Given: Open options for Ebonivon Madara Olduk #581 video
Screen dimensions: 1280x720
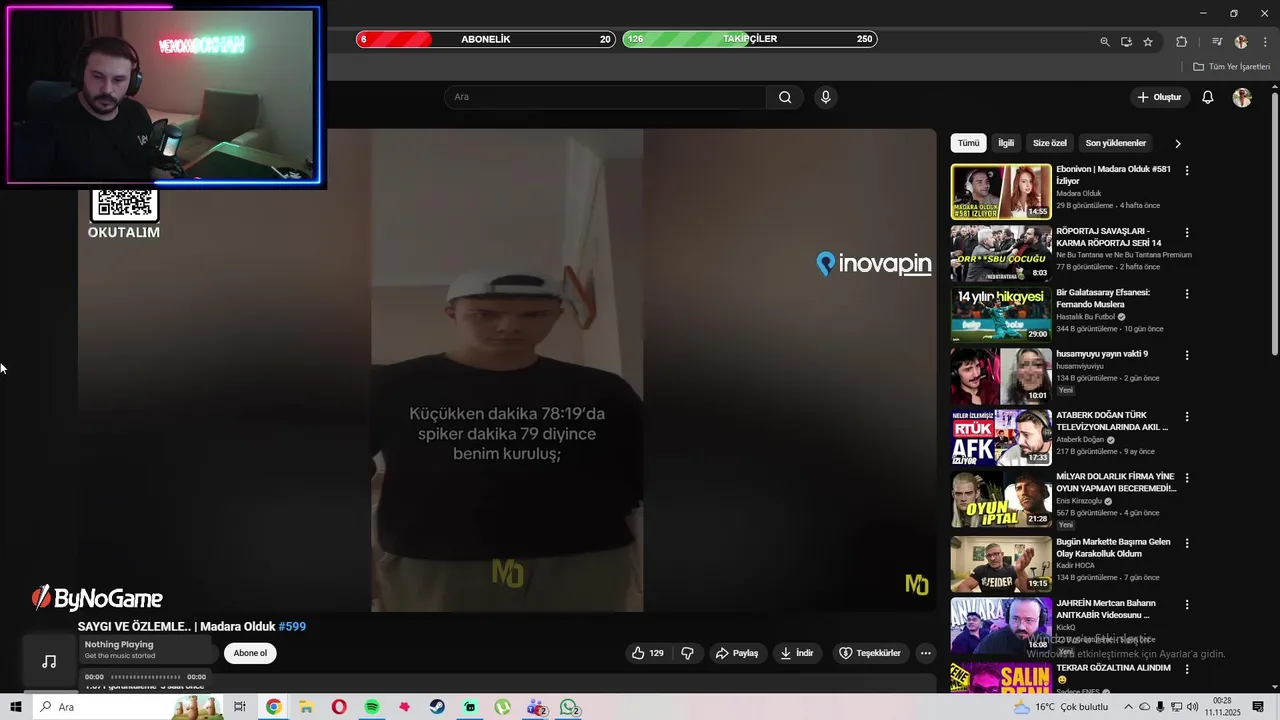Looking at the screenshot, I should click(1187, 171).
